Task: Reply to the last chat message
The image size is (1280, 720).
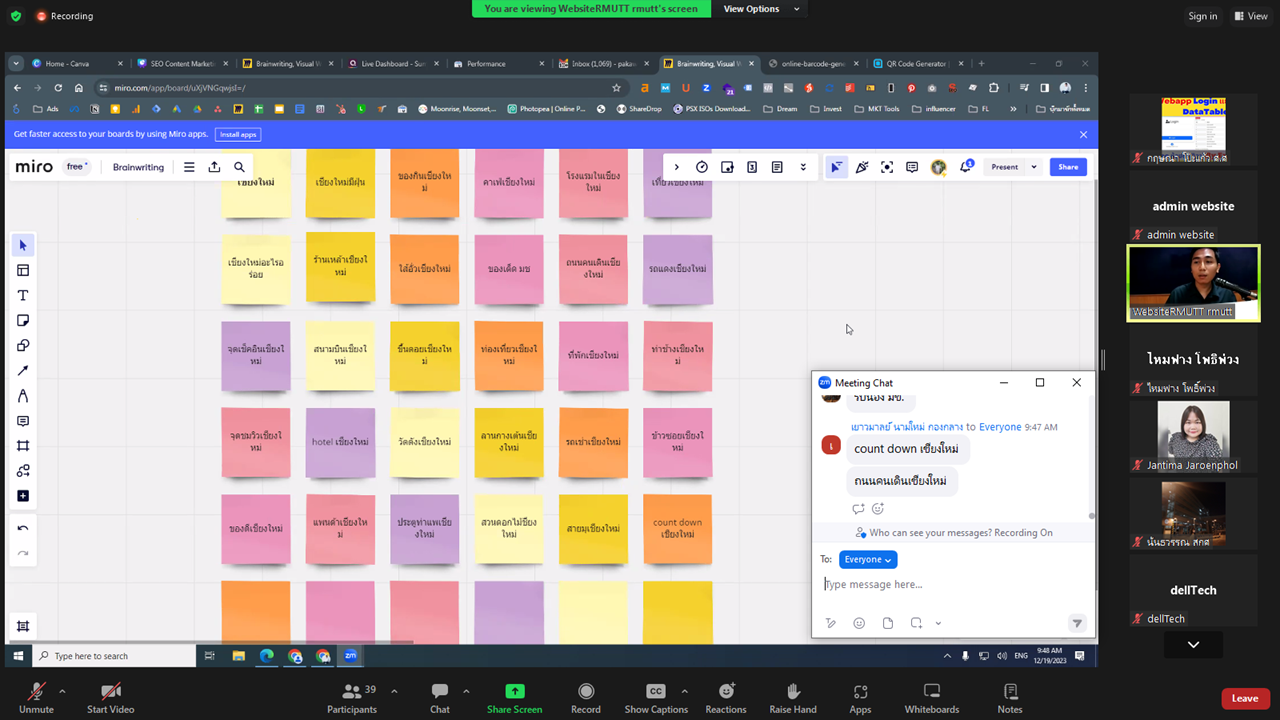Action: (858, 509)
